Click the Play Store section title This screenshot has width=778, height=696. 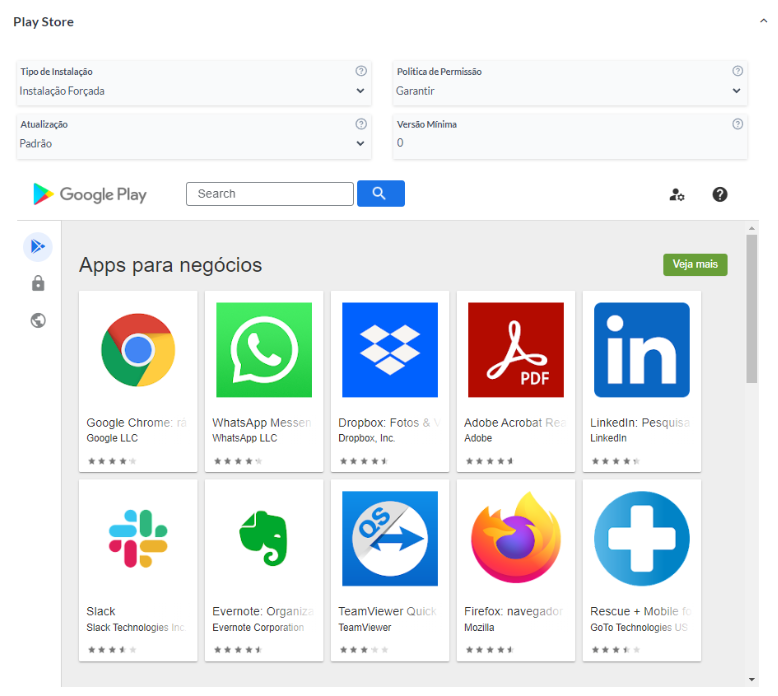44,22
